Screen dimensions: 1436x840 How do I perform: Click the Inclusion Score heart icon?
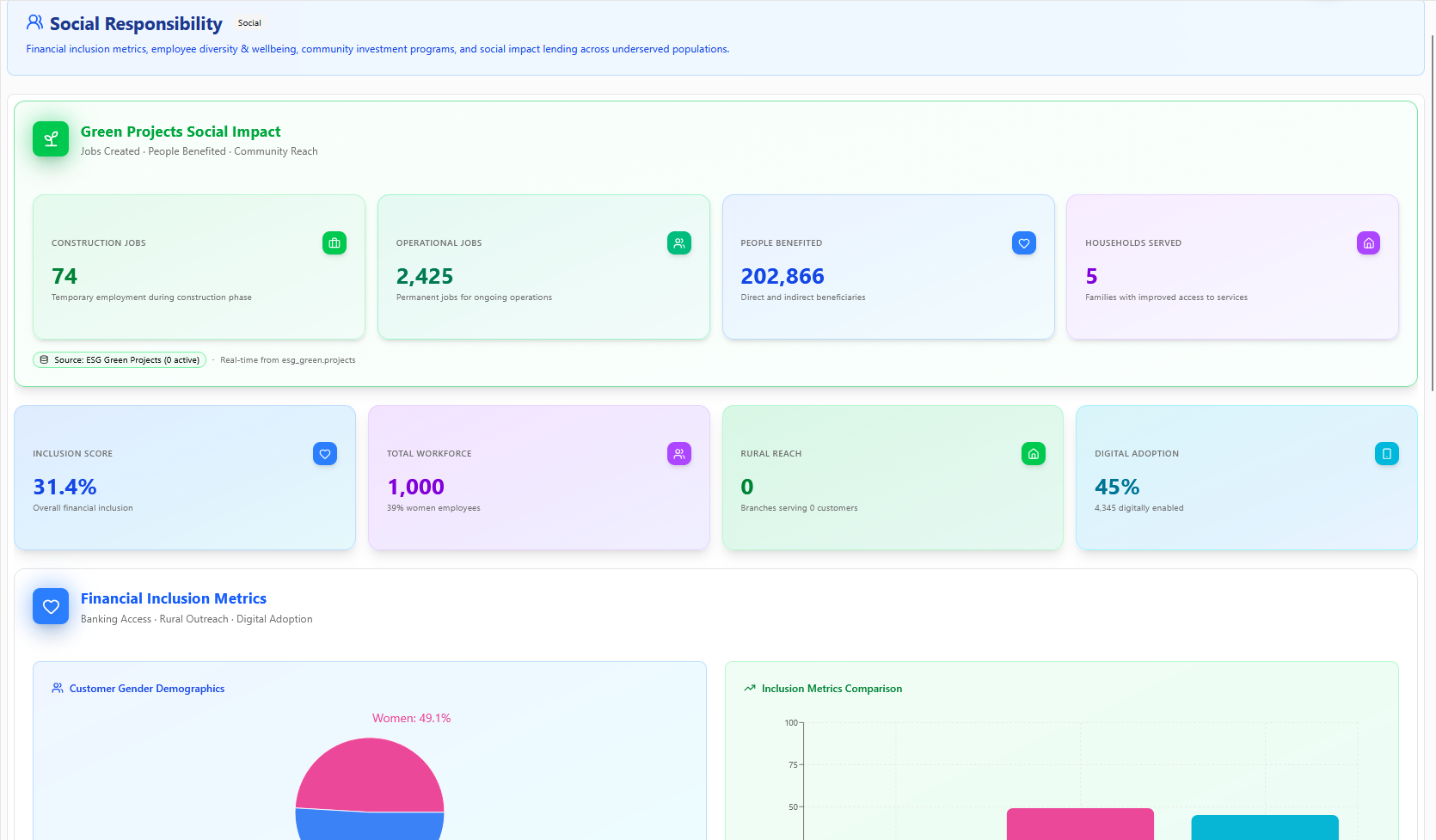pos(325,454)
